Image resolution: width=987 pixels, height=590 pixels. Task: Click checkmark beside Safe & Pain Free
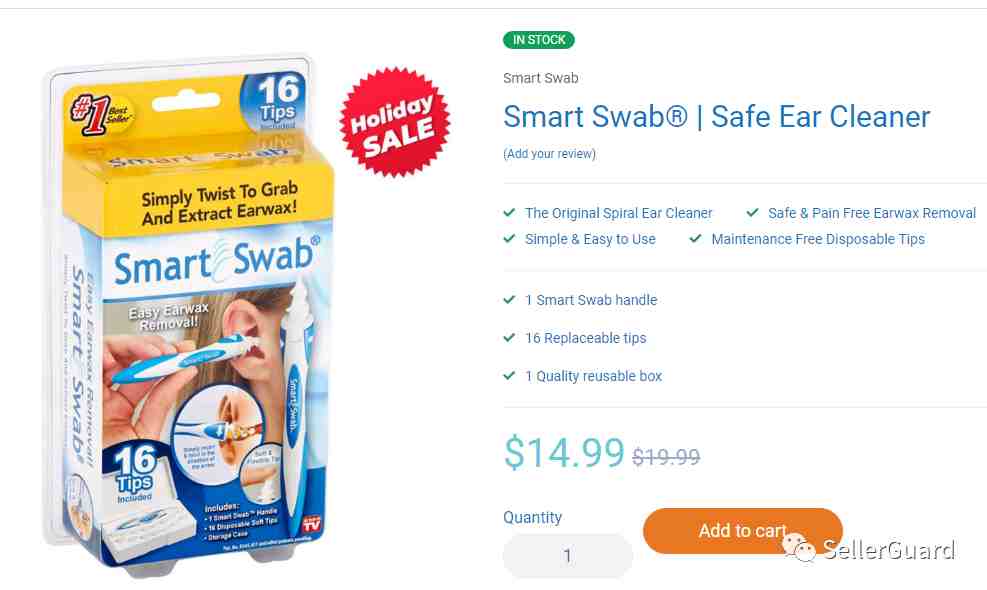(752, 213)
